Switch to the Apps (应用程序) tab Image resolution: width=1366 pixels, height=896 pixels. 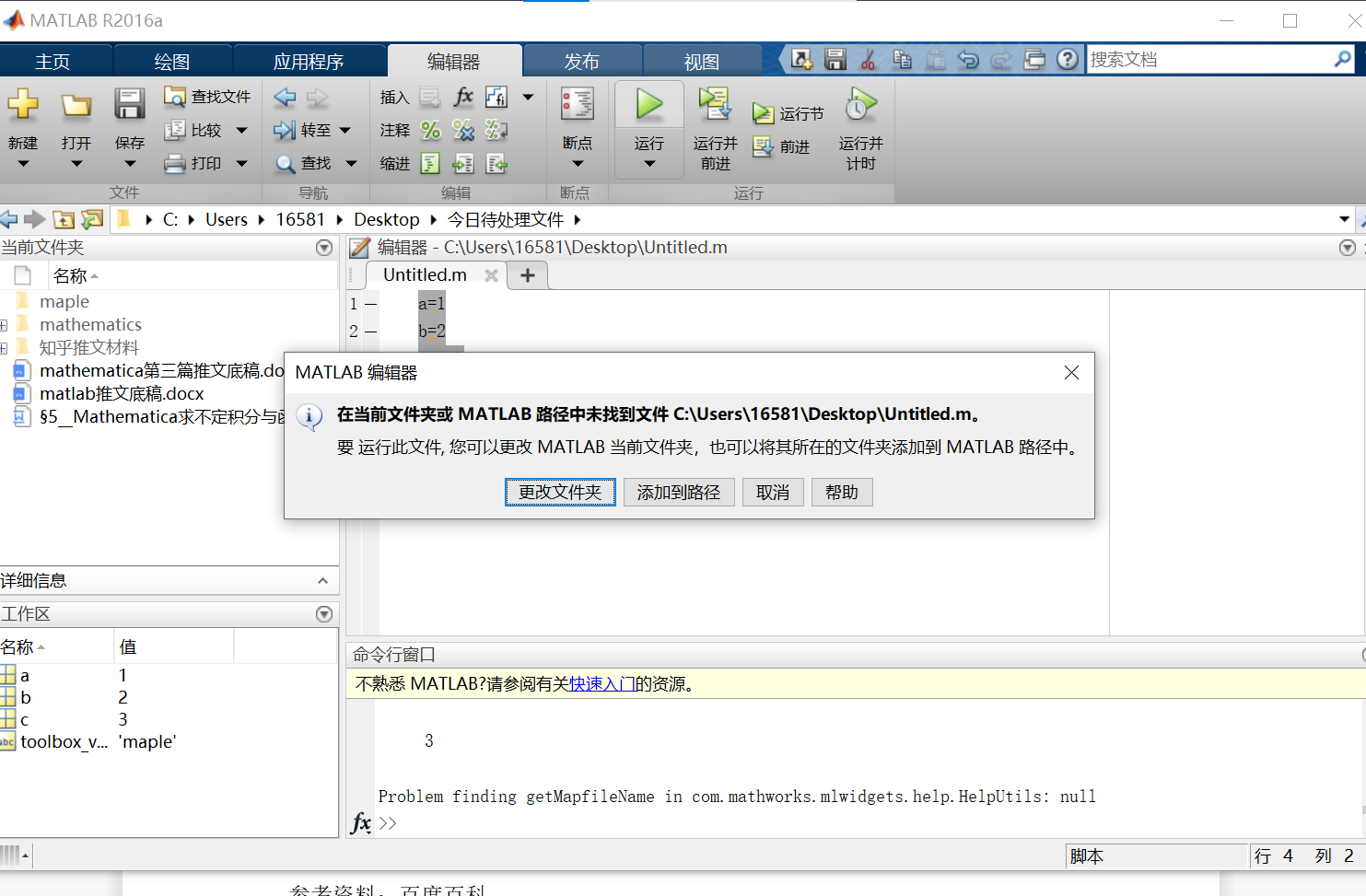point(309,62)
